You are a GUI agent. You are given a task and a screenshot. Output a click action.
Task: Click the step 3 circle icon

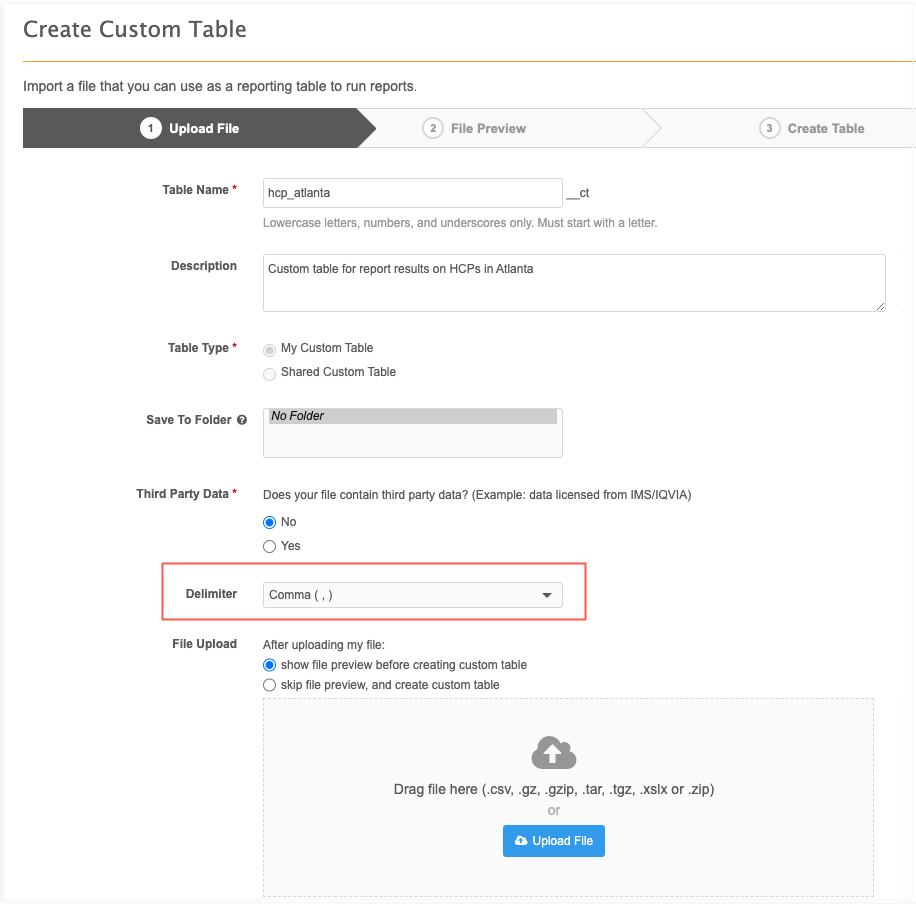tap(769, 128)
